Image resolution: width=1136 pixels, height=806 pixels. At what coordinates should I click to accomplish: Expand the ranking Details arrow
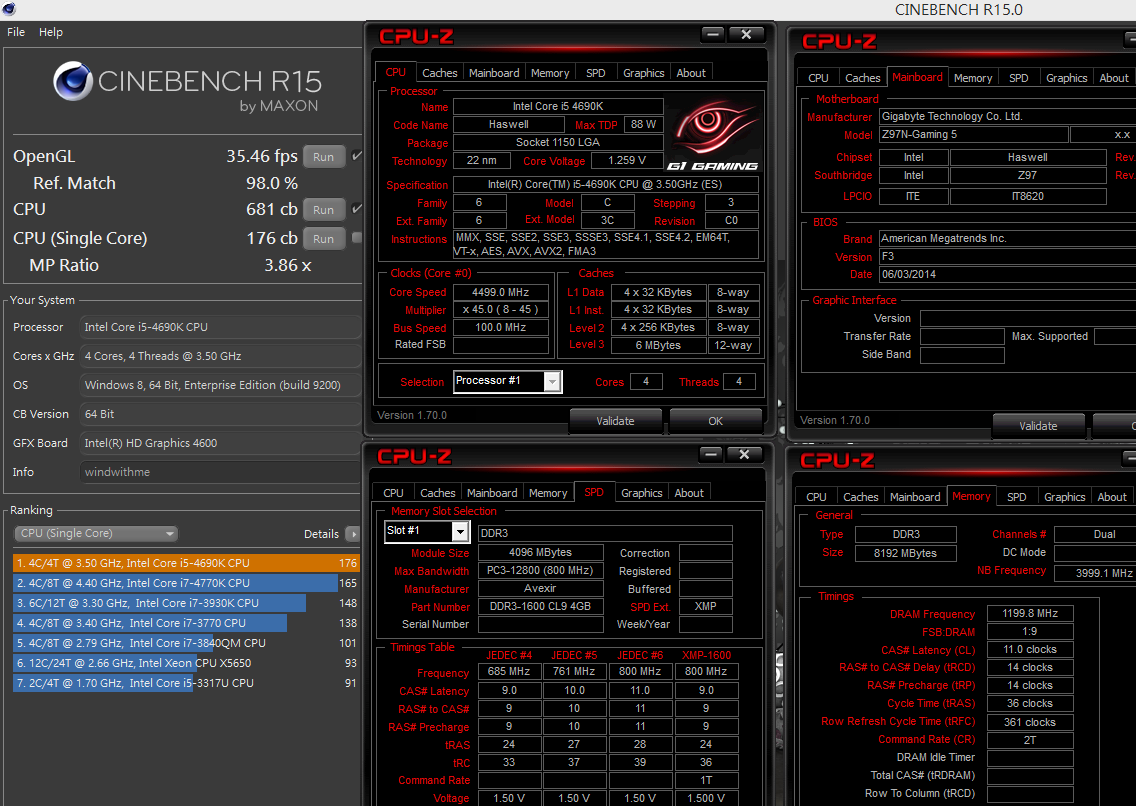click(x=353, y=534)
